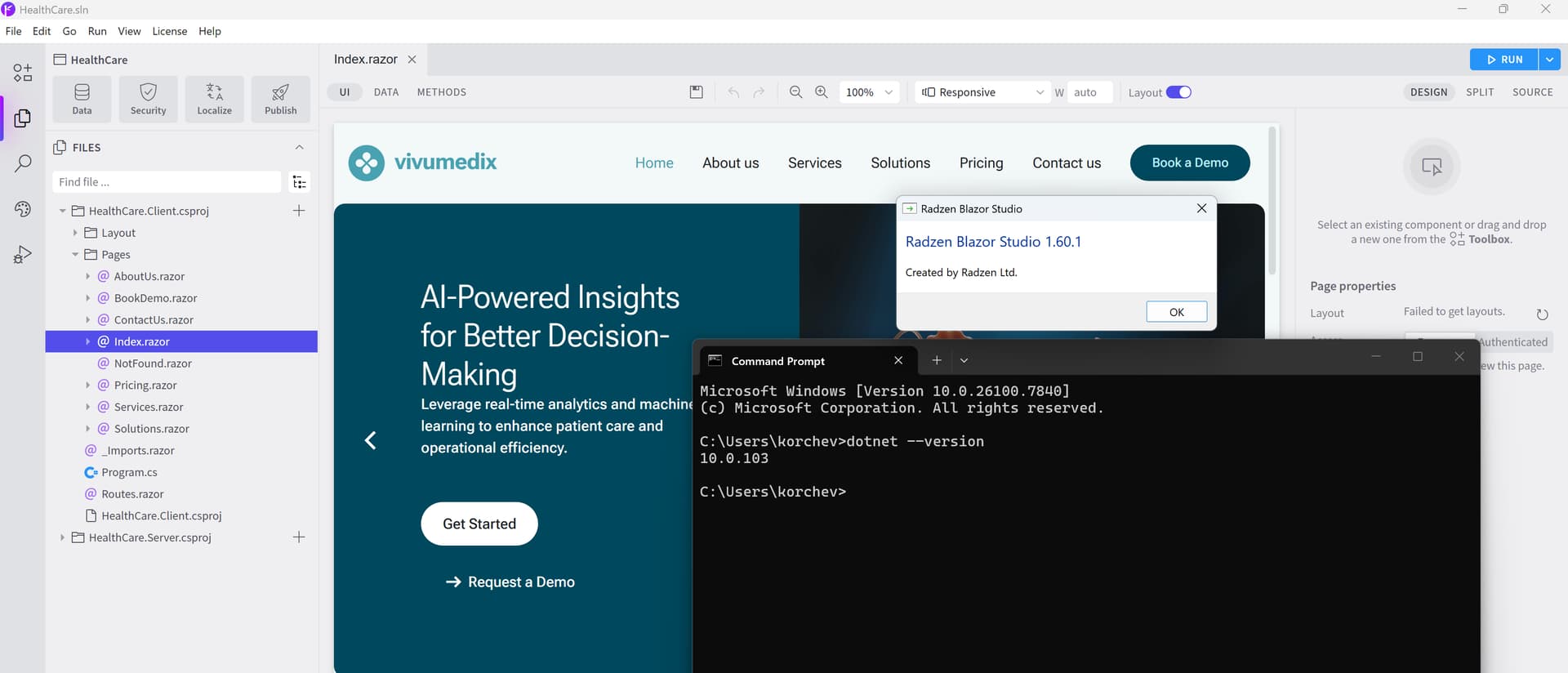Open the License menu
This screenshot has height=673, width=1568.
(x=169, y=31)
